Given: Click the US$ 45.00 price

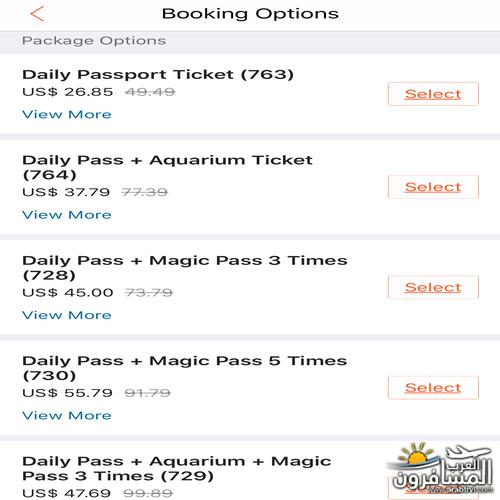Looking at the screenshot, I should 68,292.
